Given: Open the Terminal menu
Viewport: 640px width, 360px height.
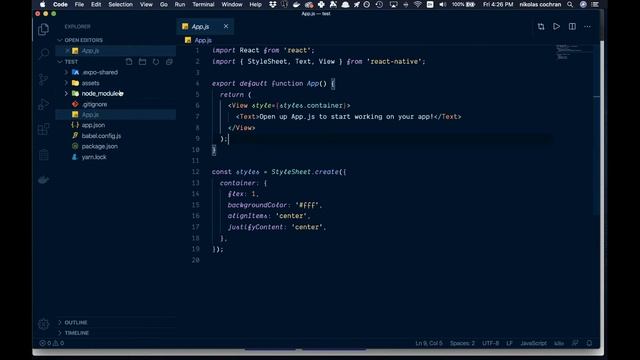Looking at the screenshot, I should pos(203,4).
